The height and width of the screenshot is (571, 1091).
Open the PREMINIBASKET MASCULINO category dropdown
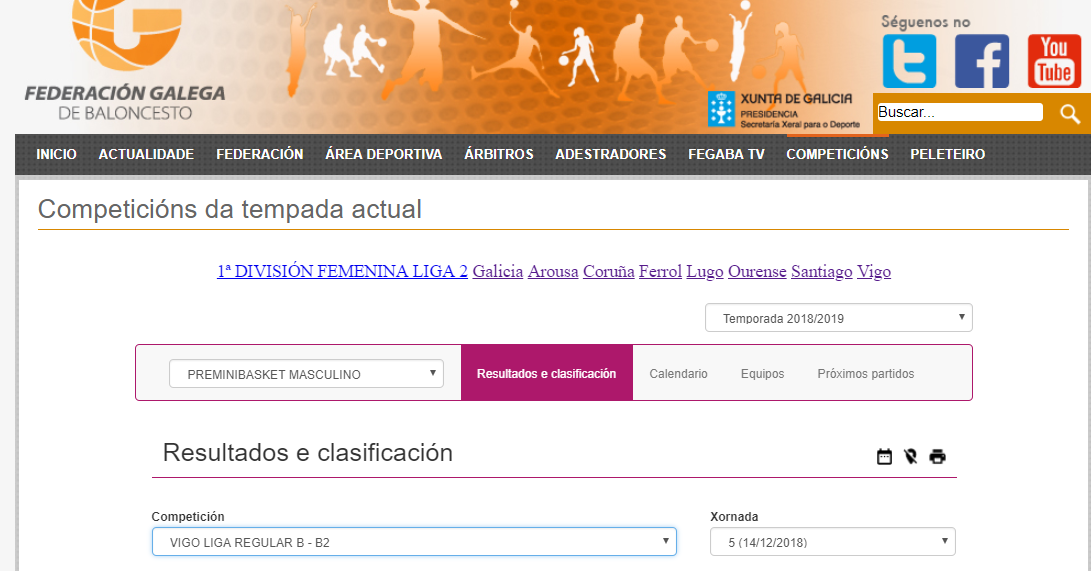[x=306, y=374]
